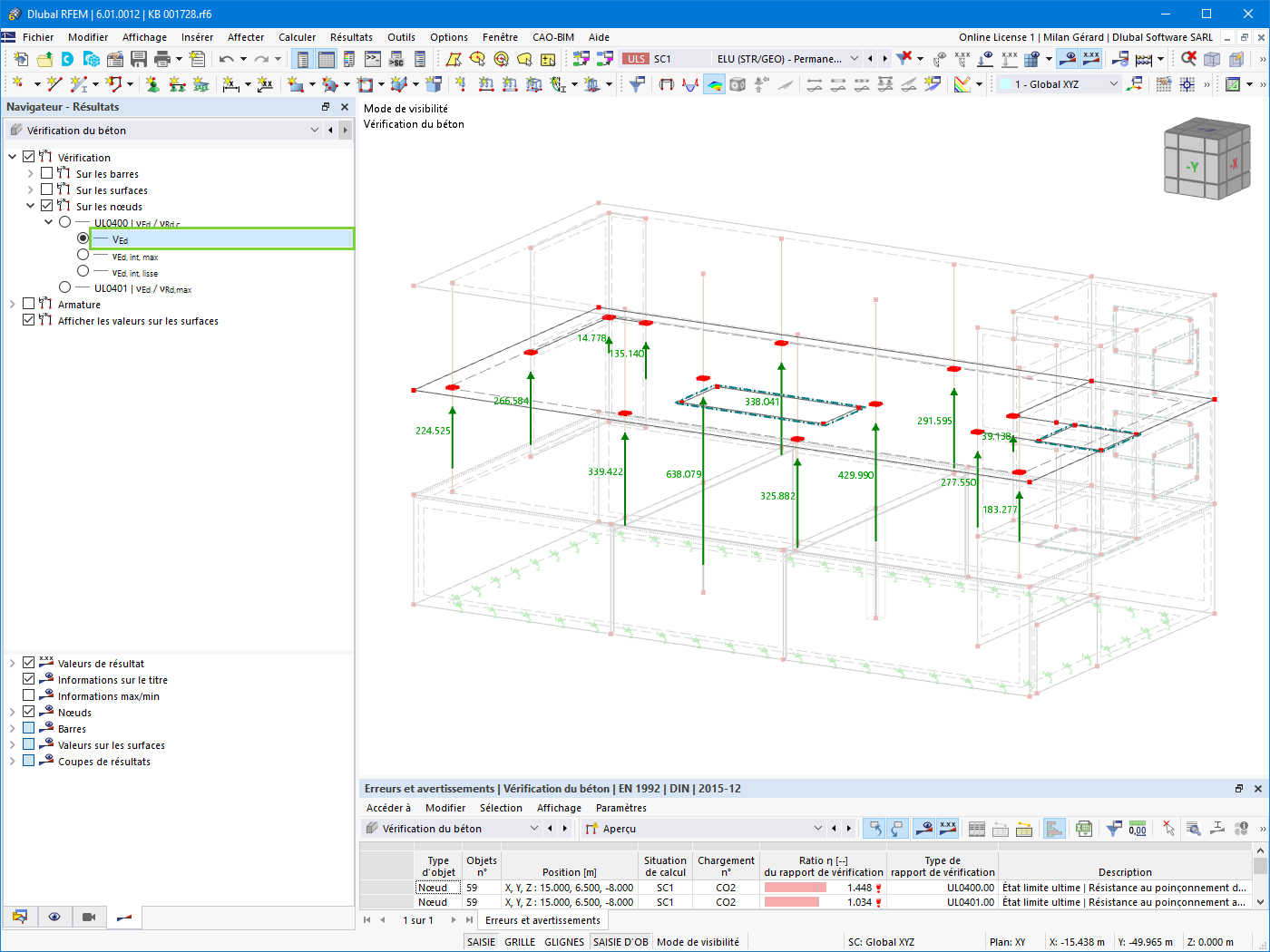Click the work plane grid icon
Screen dimensions: 1270x952
coord(1164,84)
